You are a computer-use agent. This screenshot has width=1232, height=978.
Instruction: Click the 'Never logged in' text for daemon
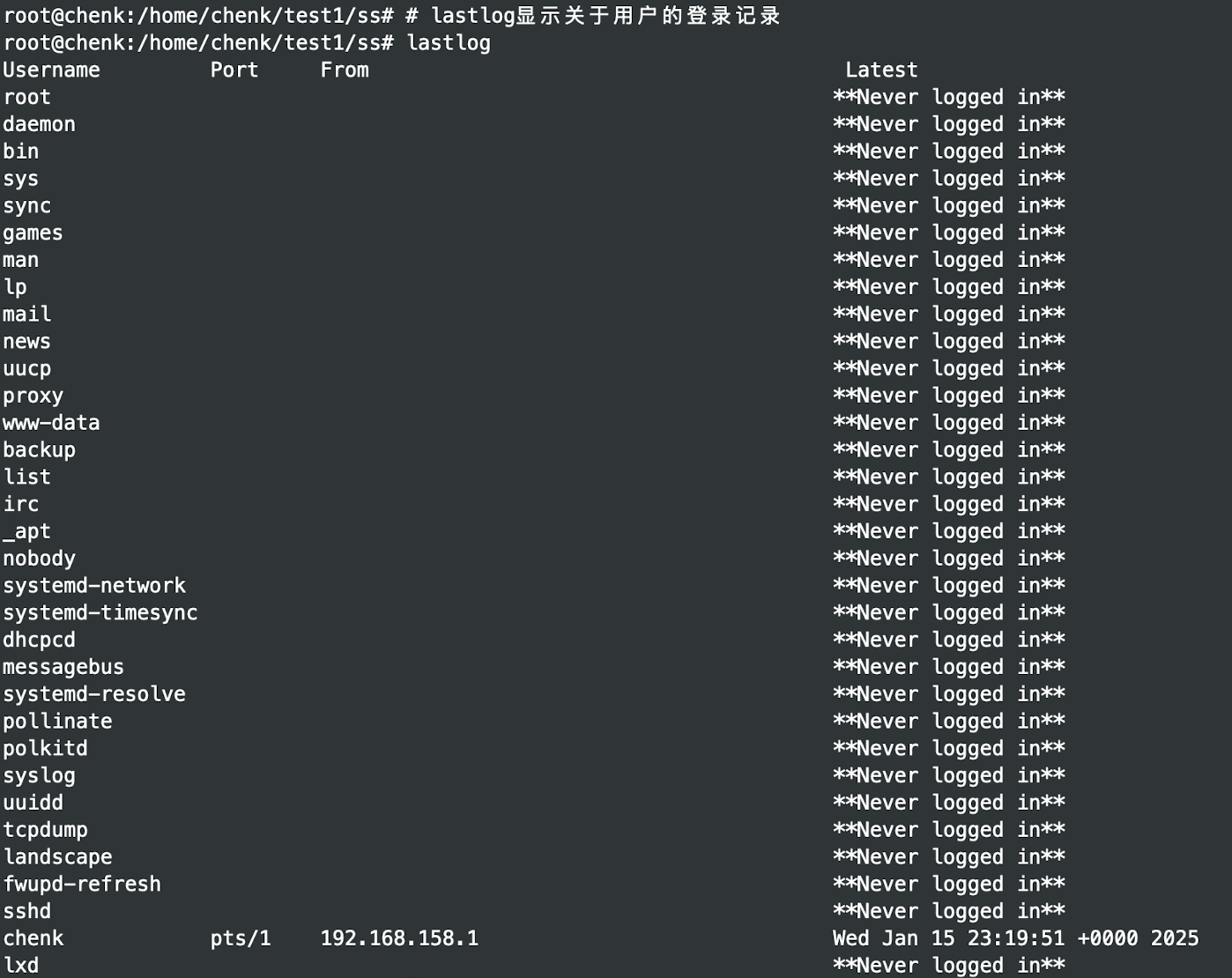(x=949, y=124)
